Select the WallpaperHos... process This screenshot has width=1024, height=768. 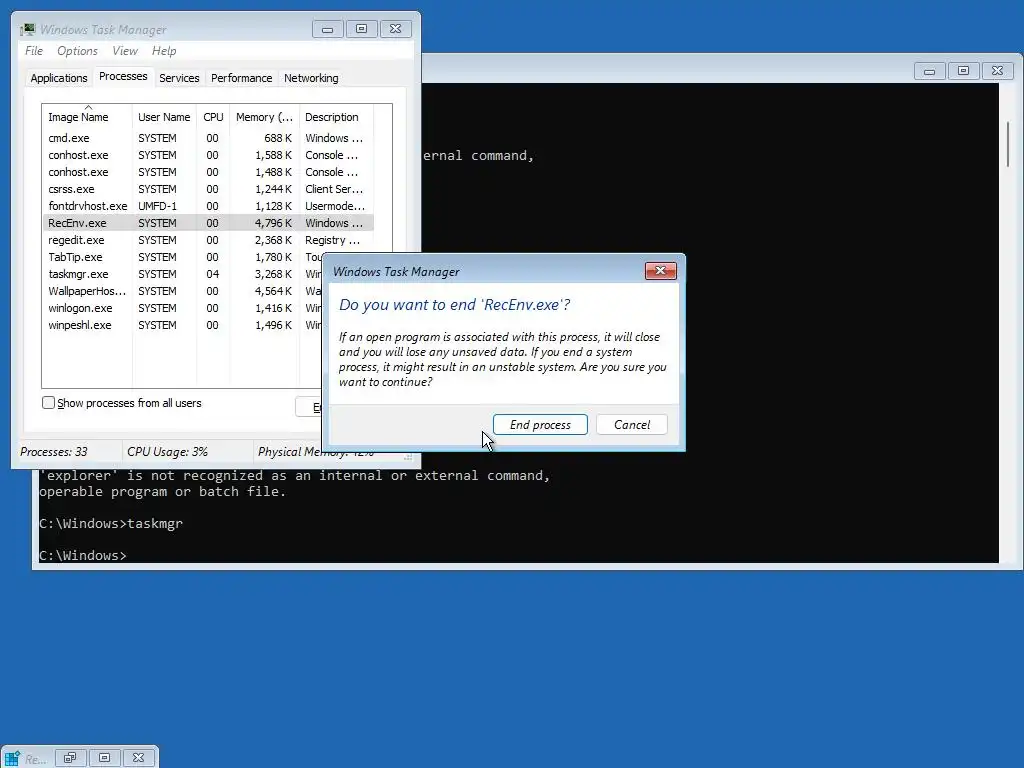(x=182, y=291)
